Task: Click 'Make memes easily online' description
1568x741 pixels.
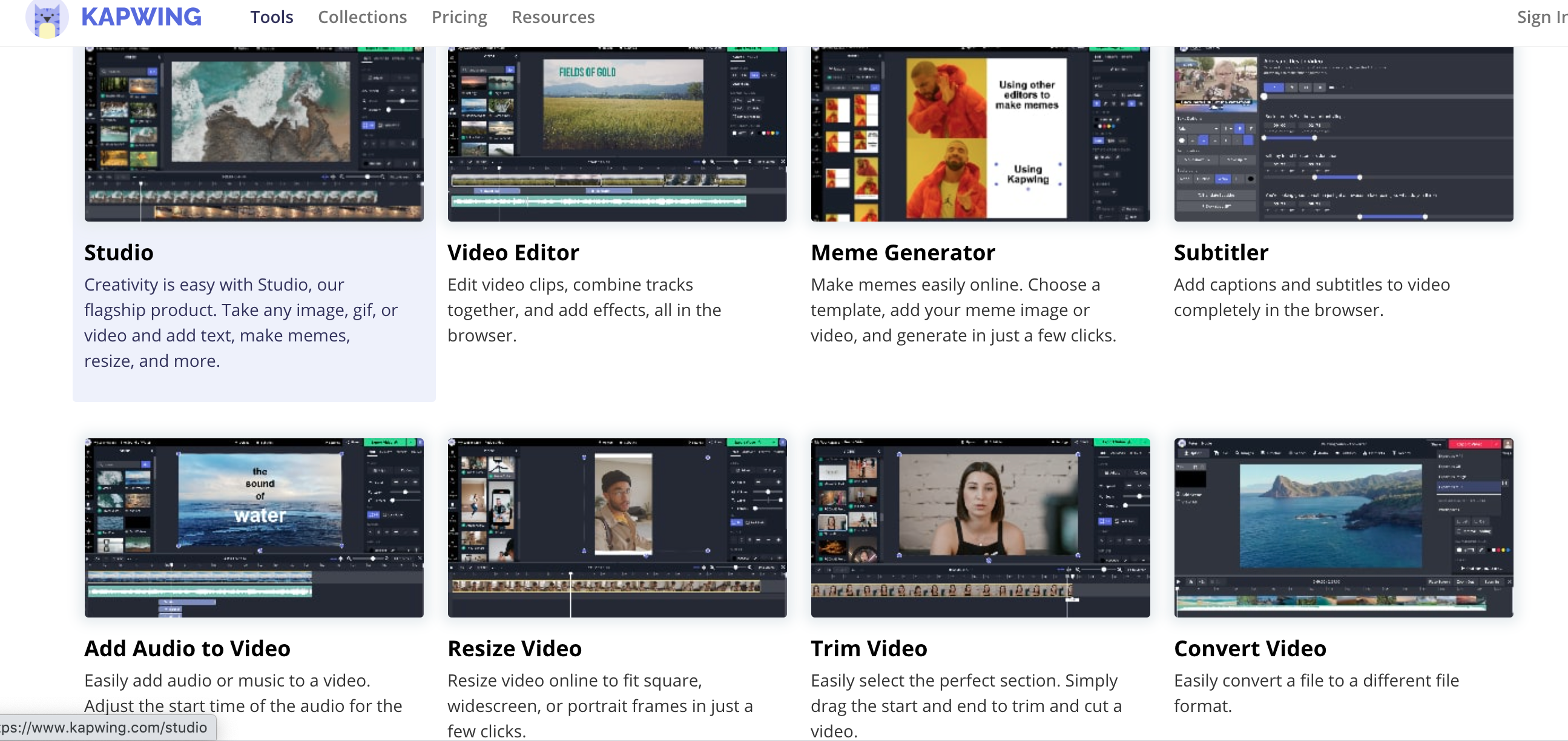Action: coord(964,310)
